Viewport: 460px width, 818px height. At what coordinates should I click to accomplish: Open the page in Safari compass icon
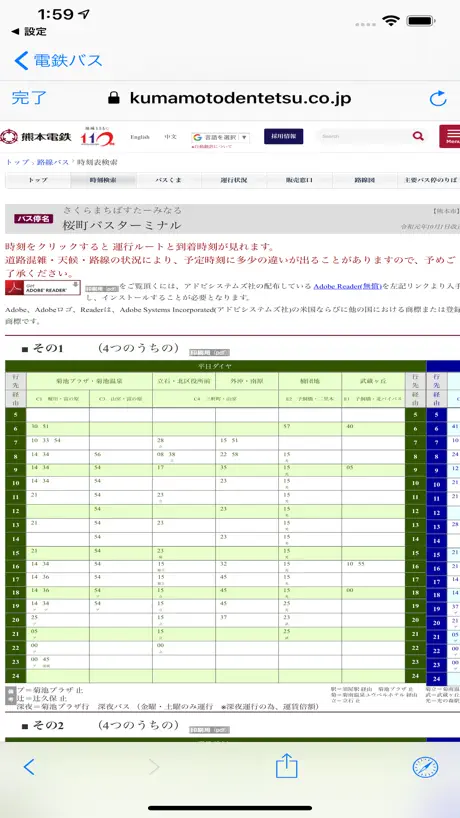[x=425, y=767]
